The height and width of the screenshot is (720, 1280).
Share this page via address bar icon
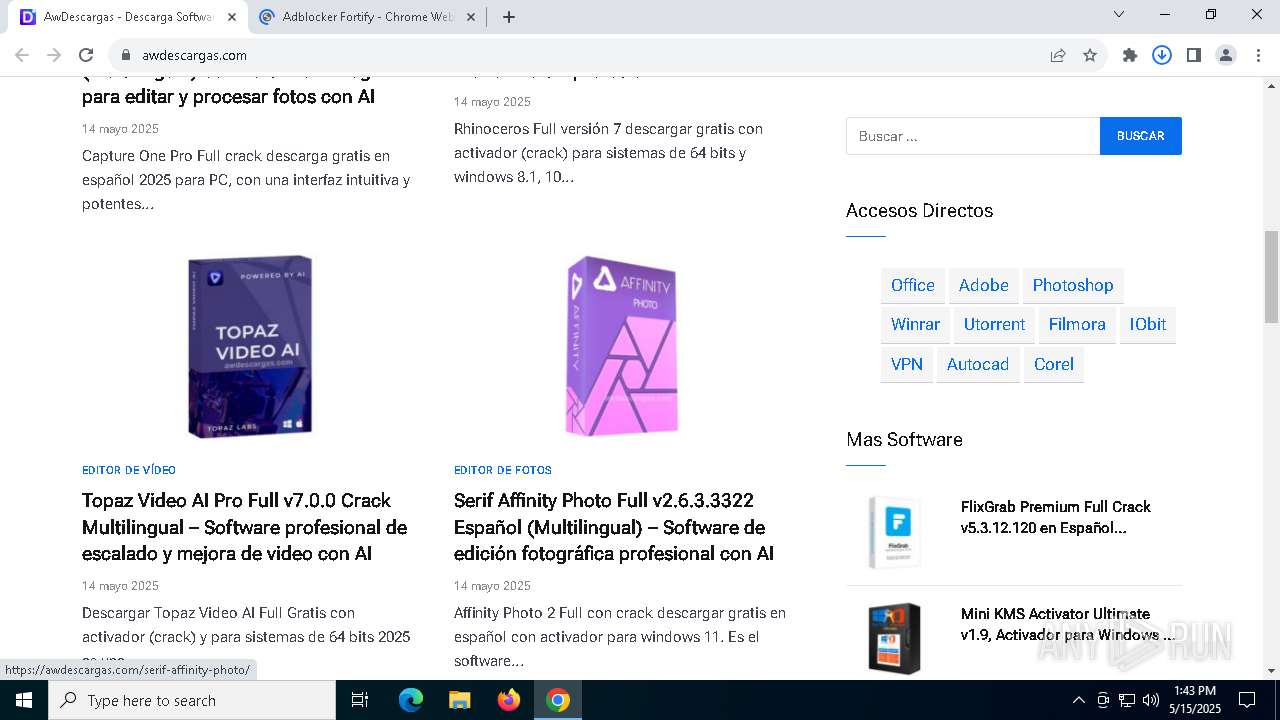tap(1058, 55)
